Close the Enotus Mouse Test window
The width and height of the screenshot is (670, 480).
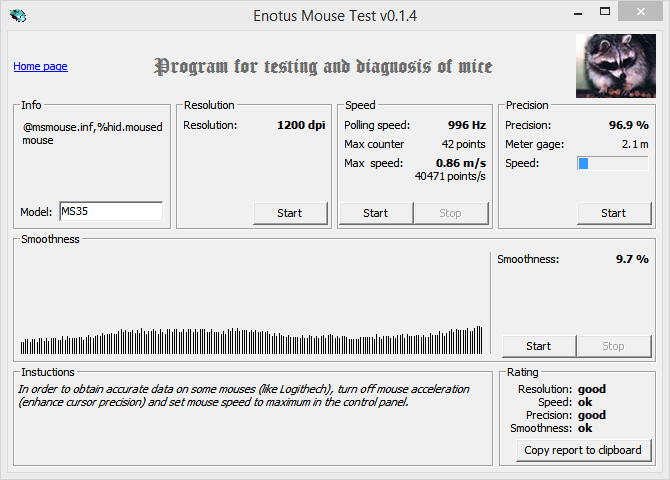click(641, 12)
